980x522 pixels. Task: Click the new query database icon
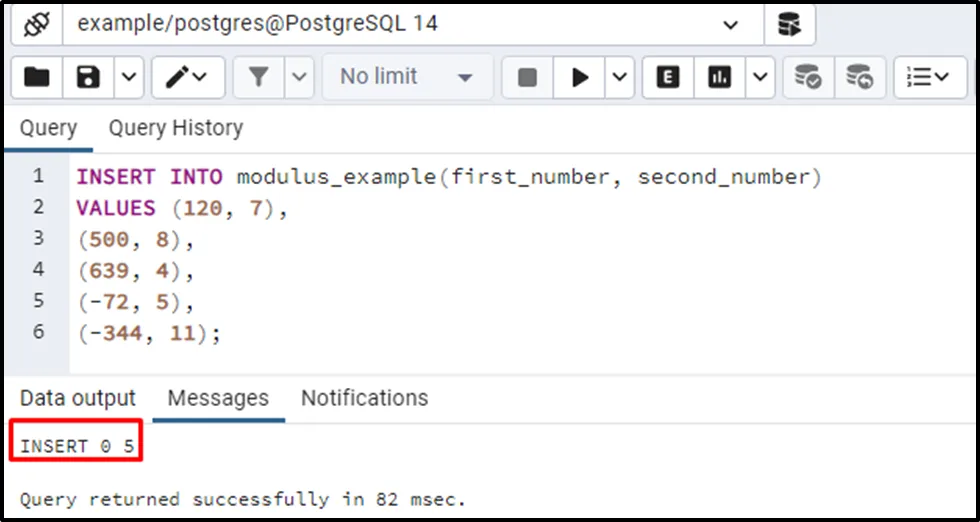pyautogui.click(x=790, y=24)
